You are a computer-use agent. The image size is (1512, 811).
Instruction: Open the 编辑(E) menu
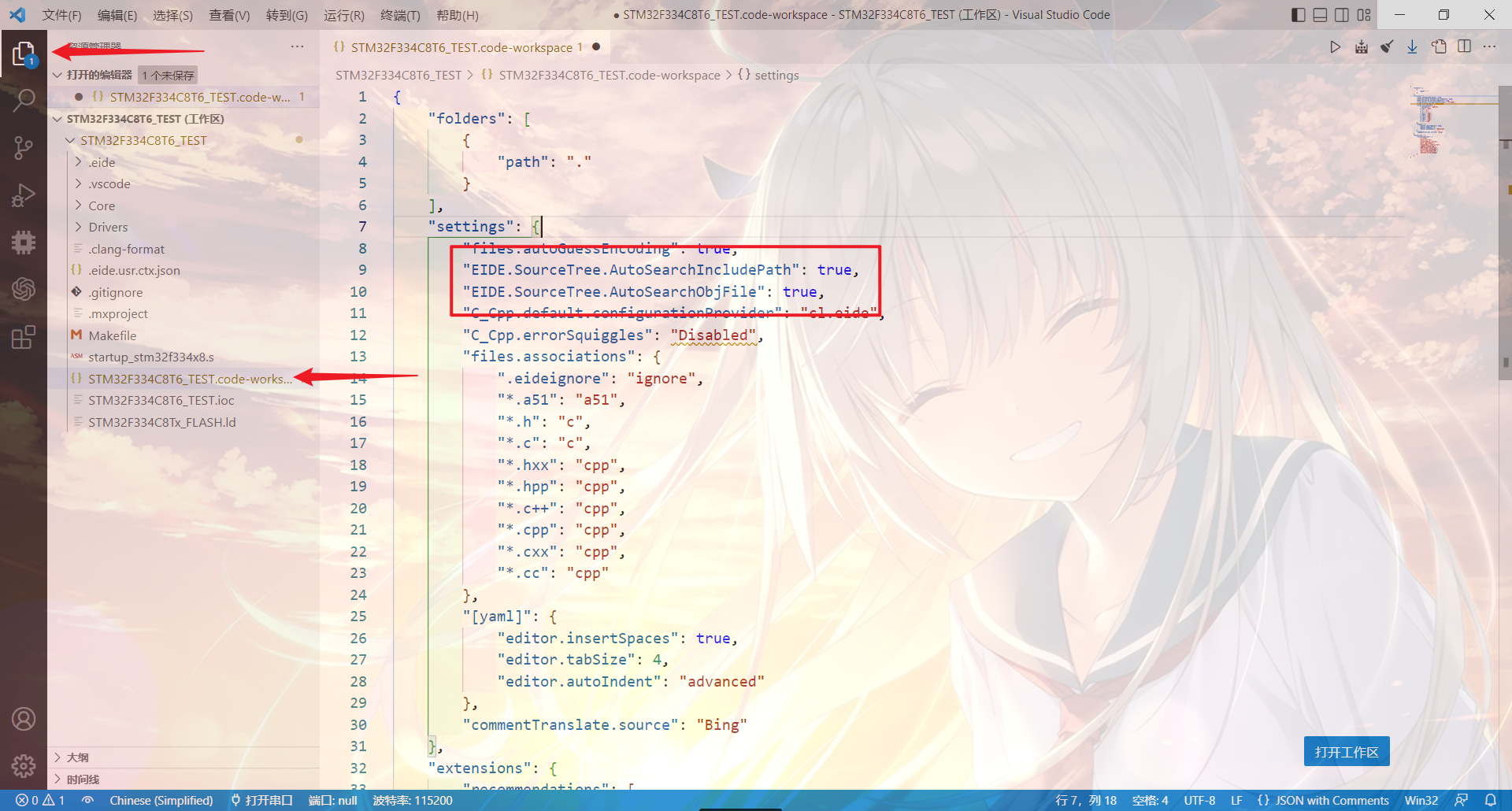point(117,15)
